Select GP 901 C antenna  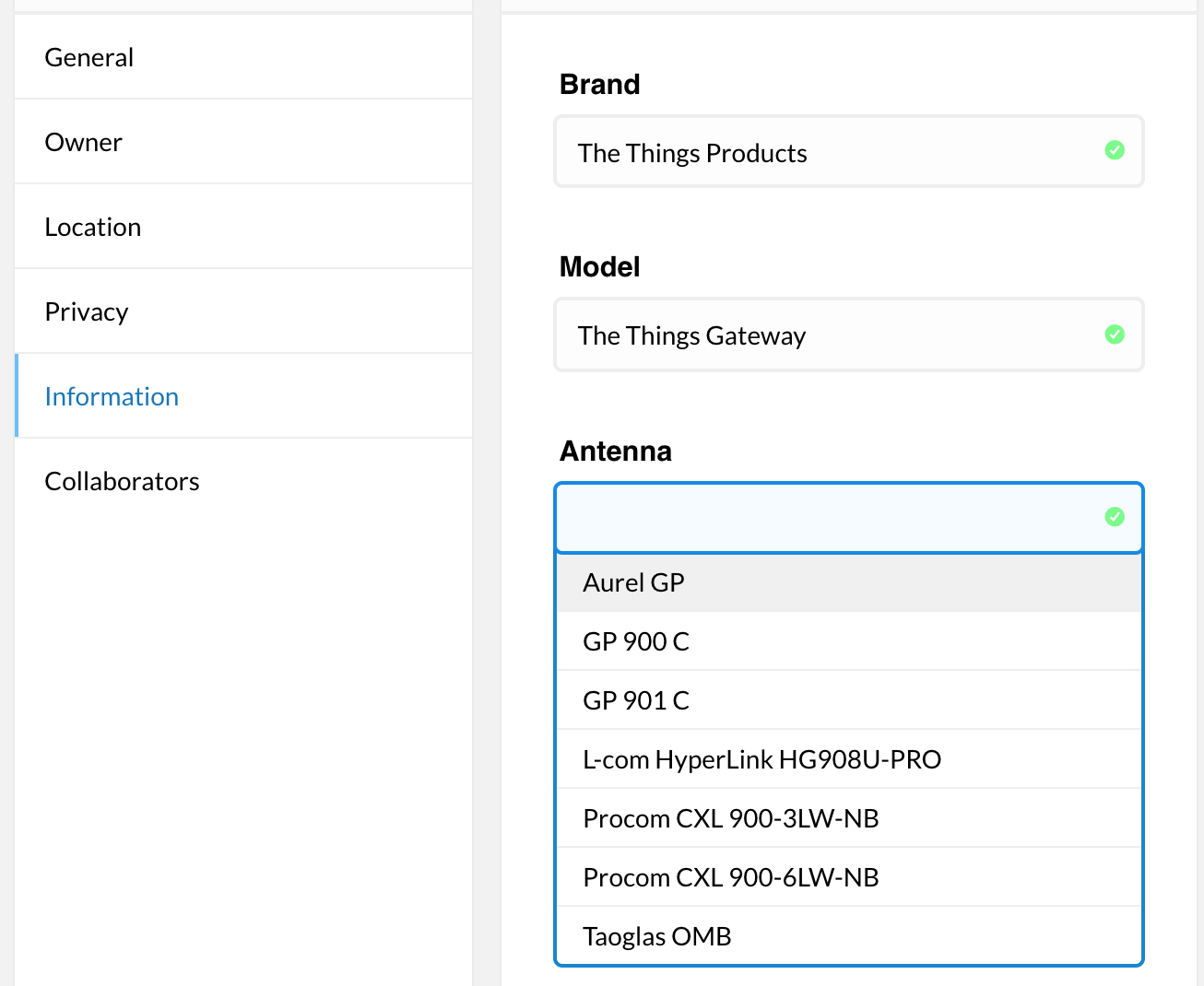(849, 700)
